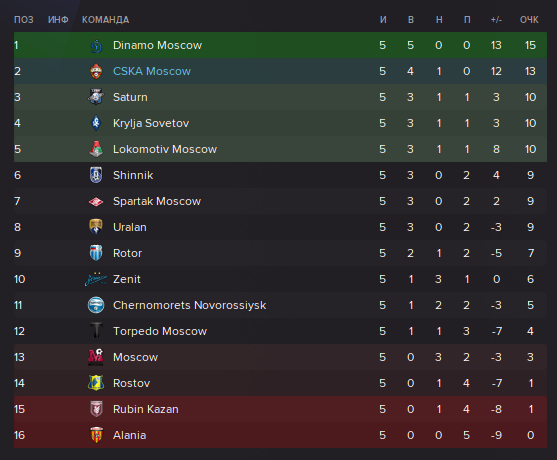Select the Uralan table row

(x=280, y=227)
